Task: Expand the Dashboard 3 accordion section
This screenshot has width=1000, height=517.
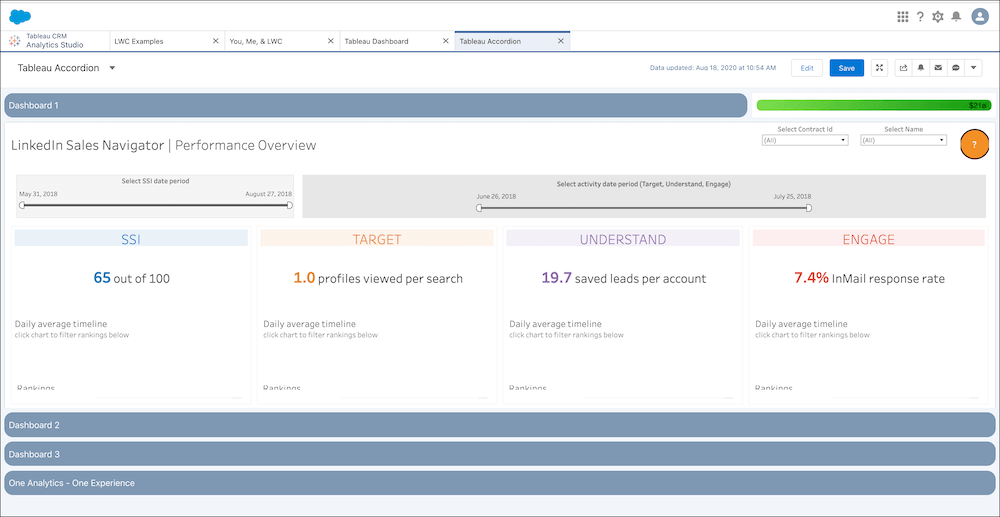Action: click(x=499, y=454)
